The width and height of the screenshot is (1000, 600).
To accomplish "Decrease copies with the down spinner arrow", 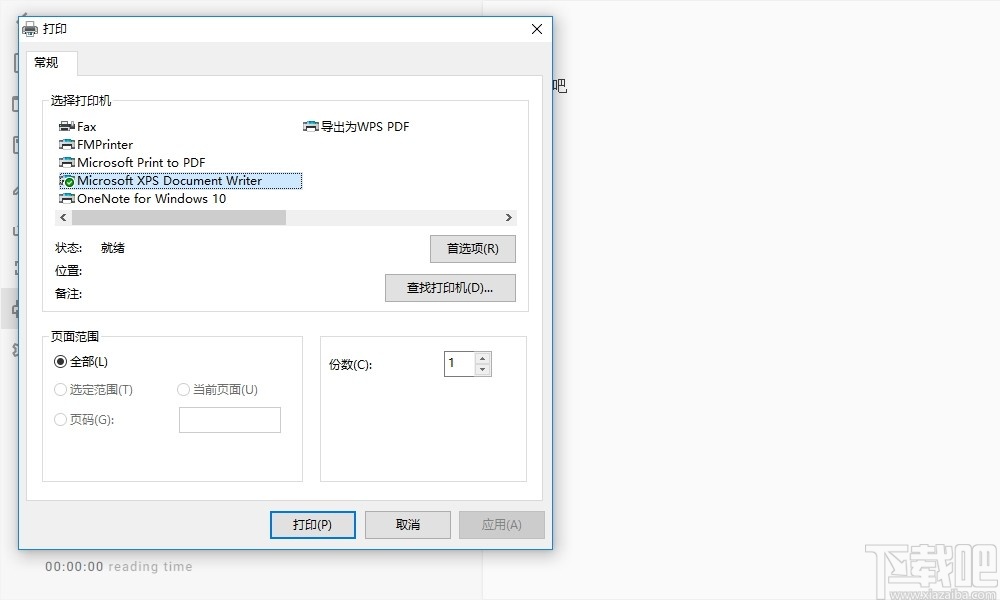I will (483, 369).
